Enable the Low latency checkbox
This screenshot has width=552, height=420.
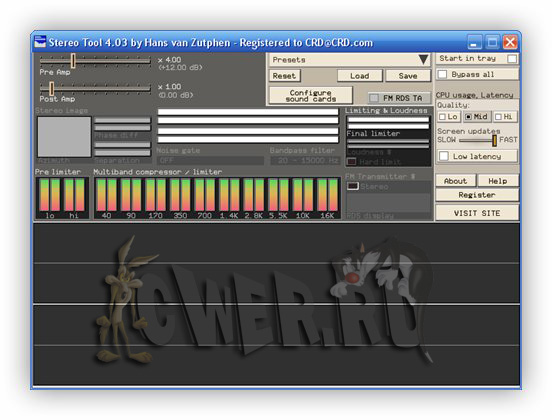point(444,156)
